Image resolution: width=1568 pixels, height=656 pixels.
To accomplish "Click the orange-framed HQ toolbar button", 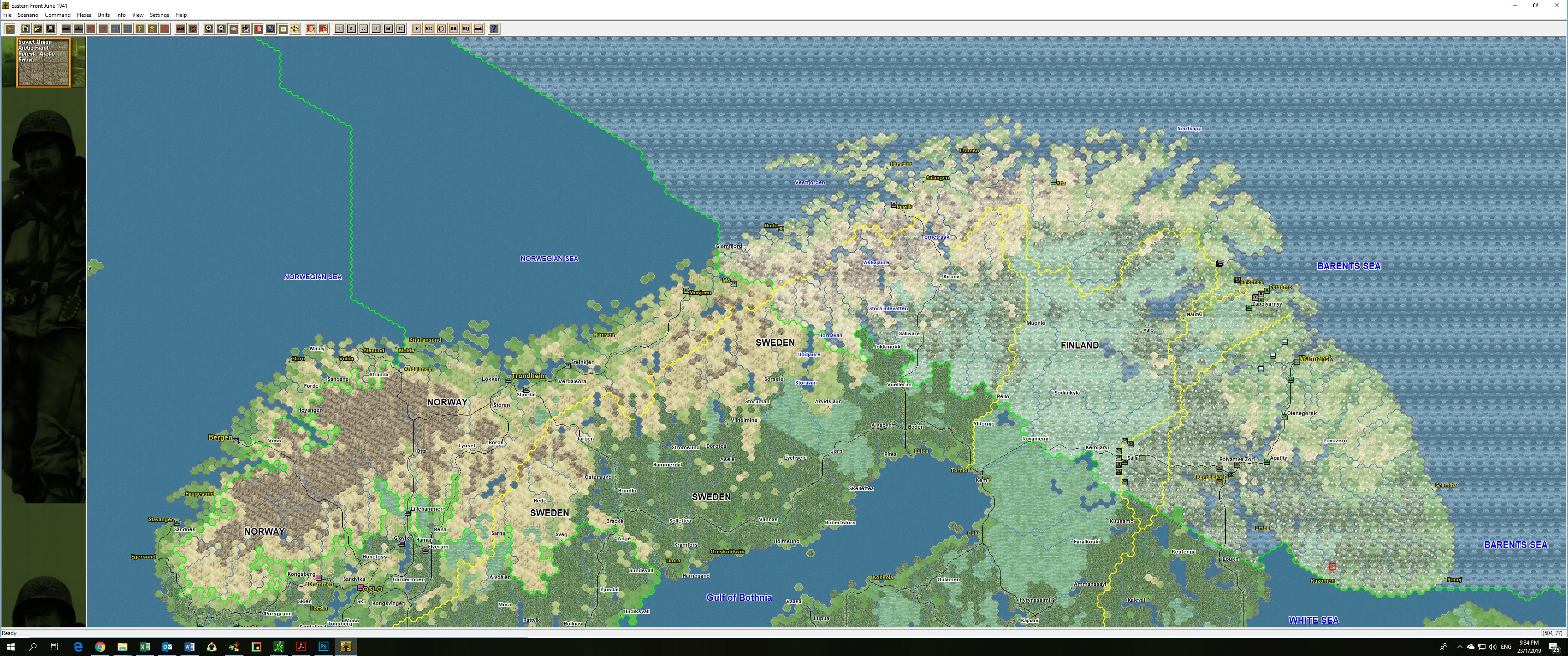I will 466,29.
